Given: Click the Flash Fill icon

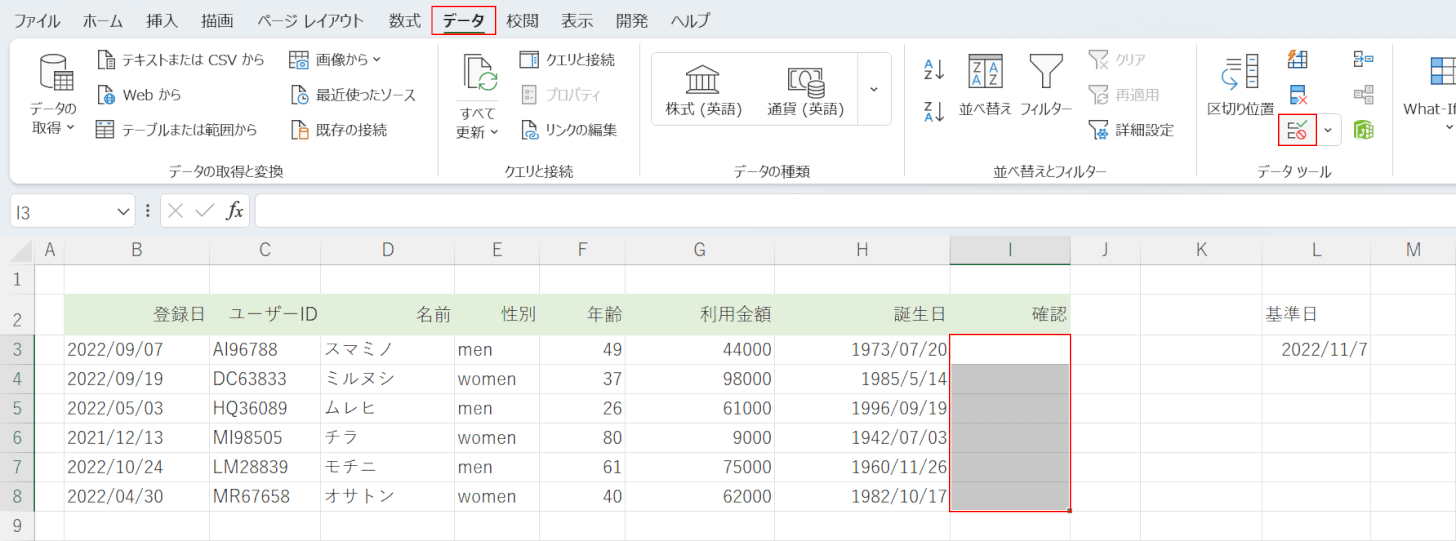Looking at the screenshot, I should click(x=1298, y=59).
